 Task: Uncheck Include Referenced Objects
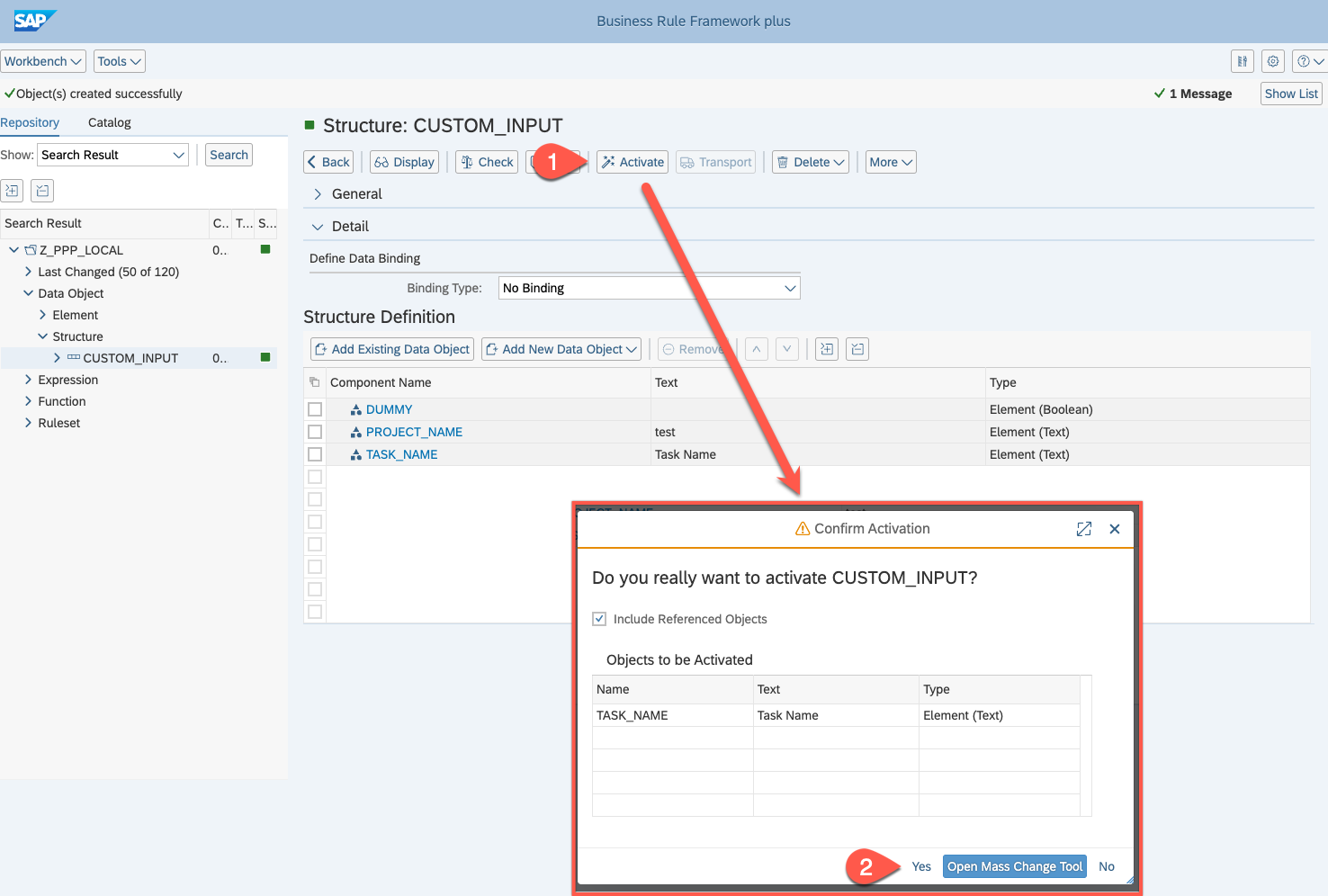click(599, 619)
